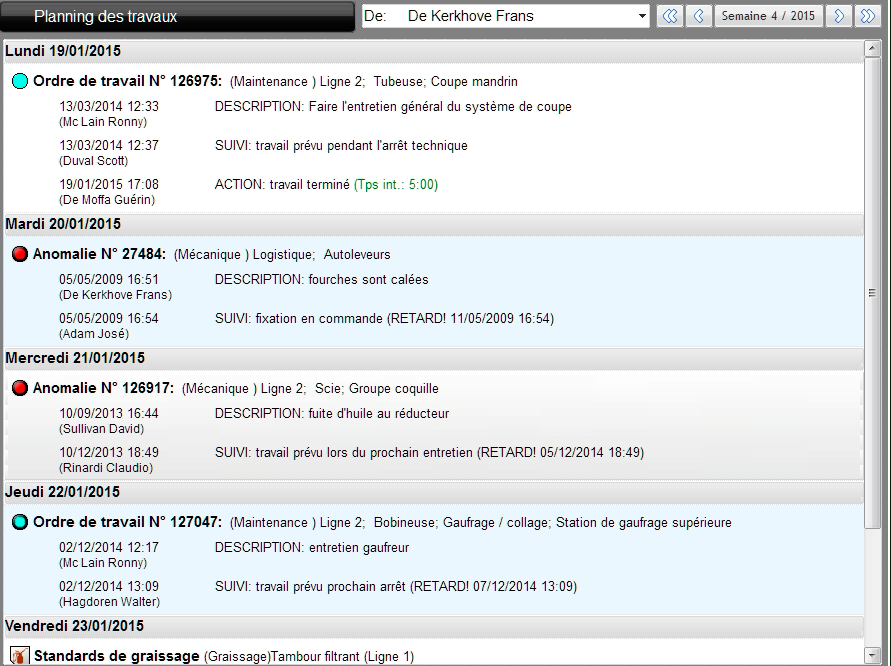Click grease gun icon for Standards de graissage
Viewport: 891px width, 666px height.
pos(20,656)
